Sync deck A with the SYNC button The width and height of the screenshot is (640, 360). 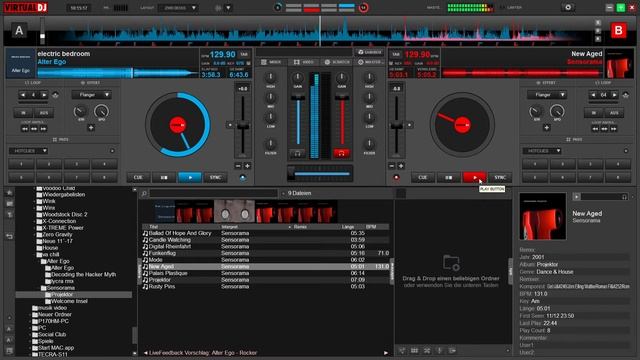216,178
